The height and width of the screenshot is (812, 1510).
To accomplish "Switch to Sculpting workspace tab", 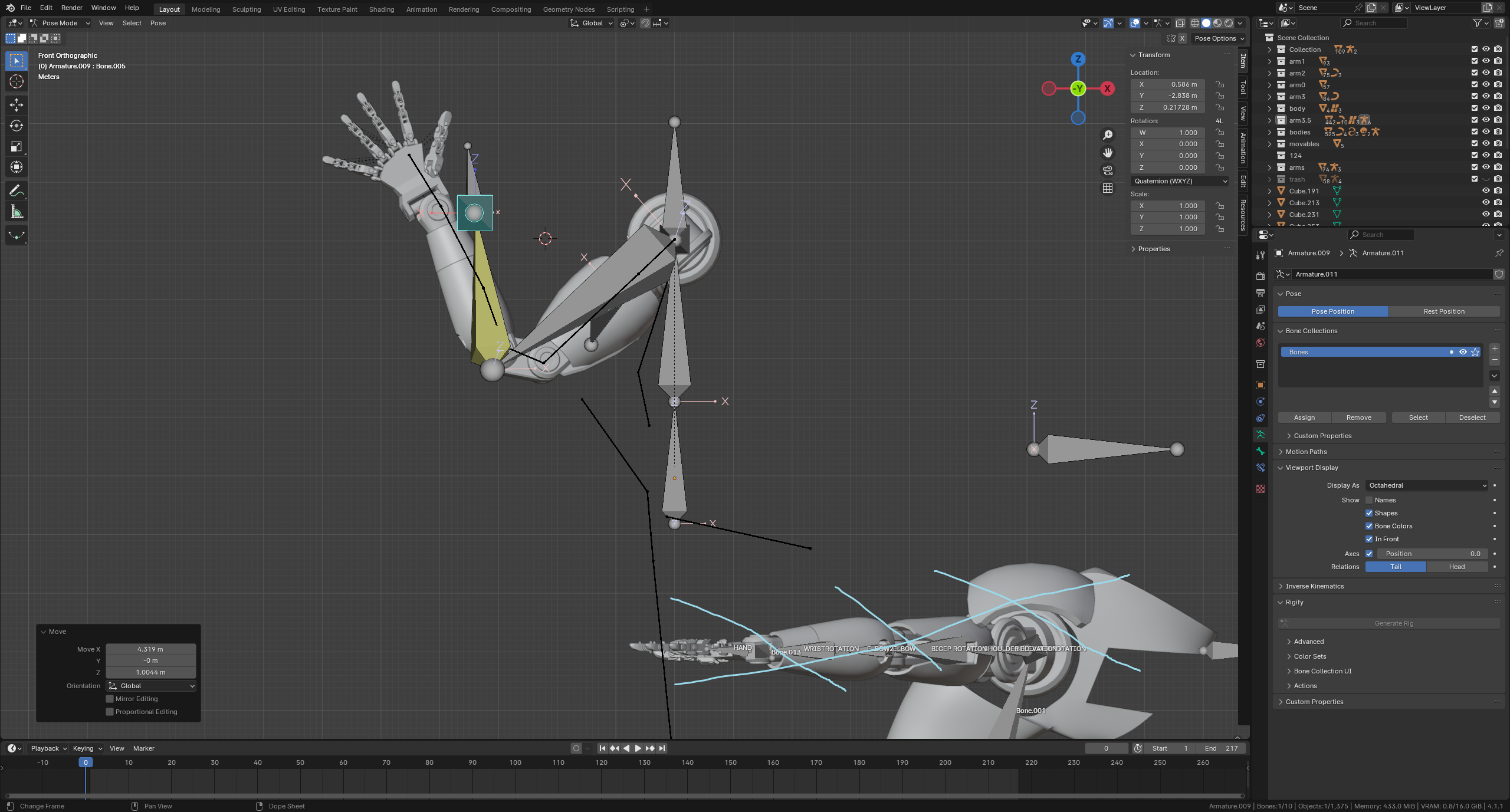I will (x=247, y=9).
